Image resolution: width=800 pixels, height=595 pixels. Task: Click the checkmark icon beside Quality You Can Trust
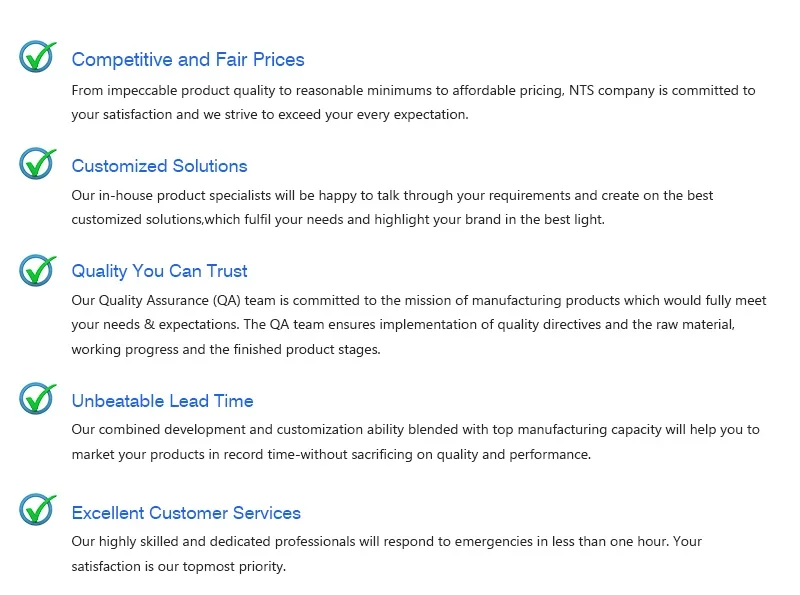point(38,269)
